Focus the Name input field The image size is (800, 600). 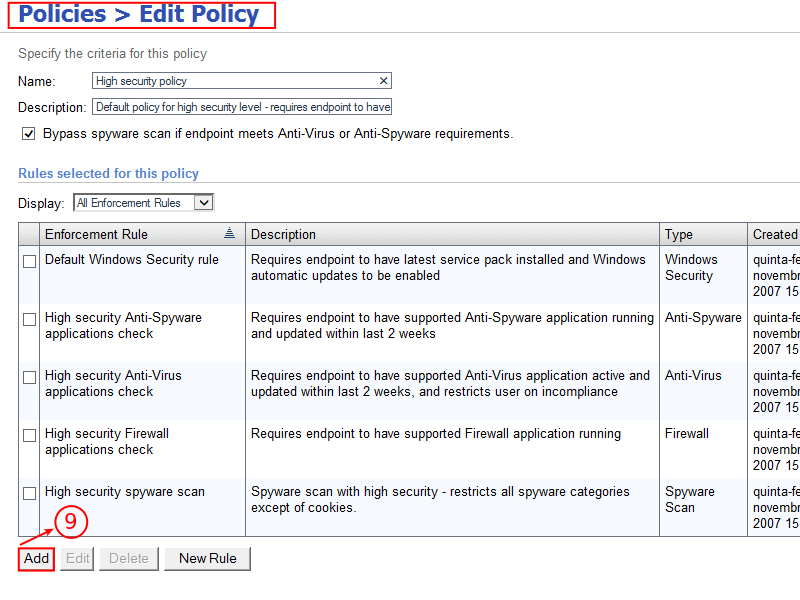tap(242, 81)
